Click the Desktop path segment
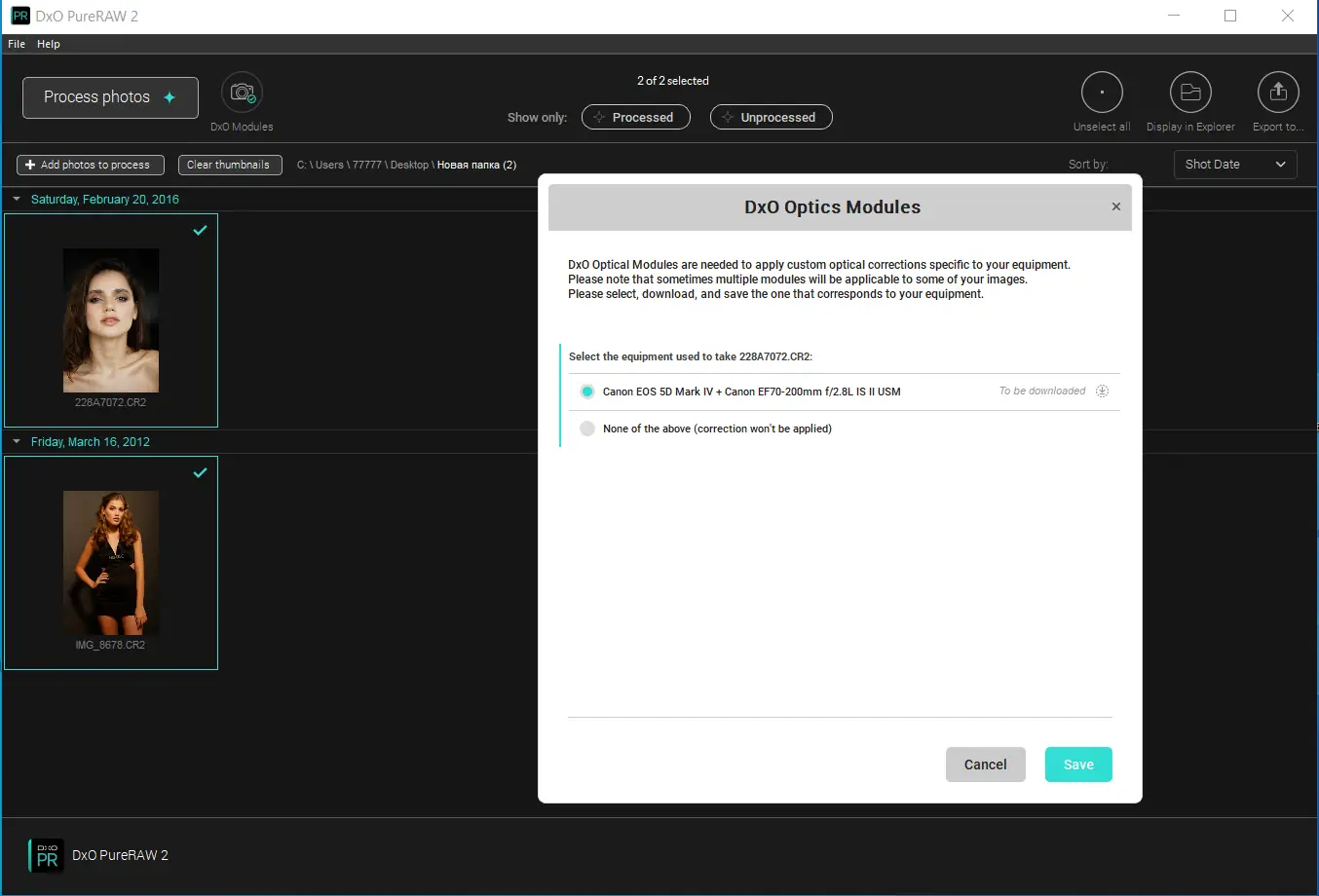This screenshot has width=1319, height=896. [409, 165]
